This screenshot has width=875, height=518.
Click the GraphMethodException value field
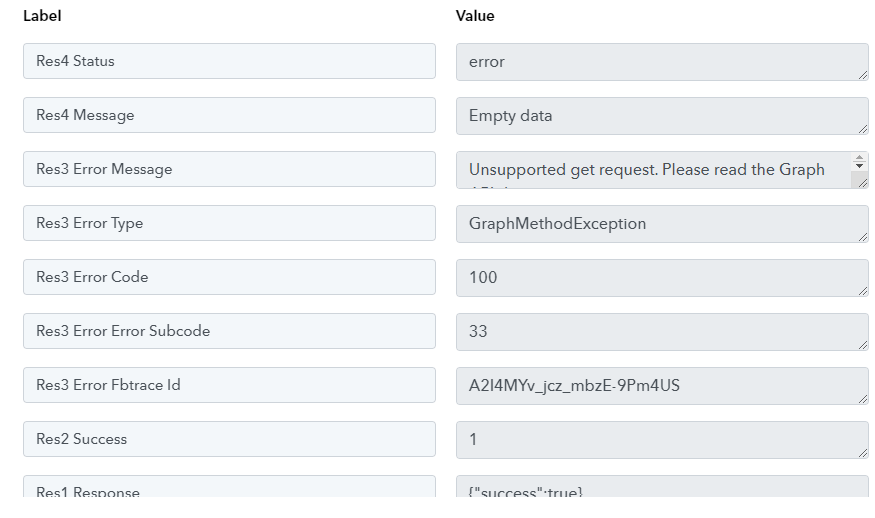pos(662,224)
